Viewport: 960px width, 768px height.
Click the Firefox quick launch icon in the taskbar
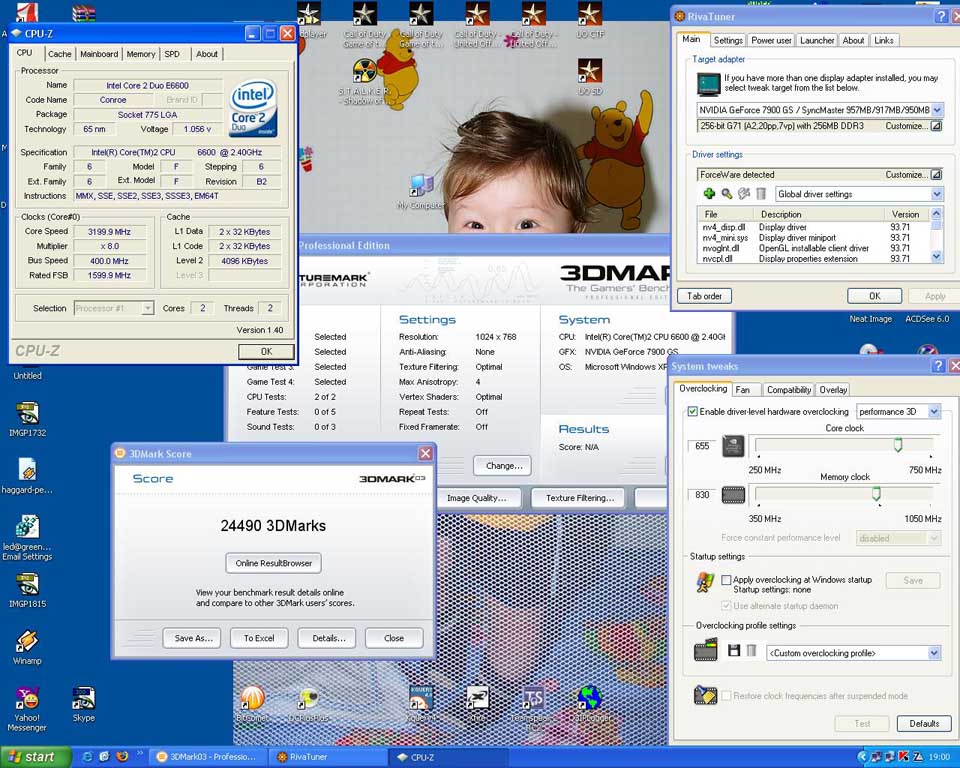click(x=122, y=756)
